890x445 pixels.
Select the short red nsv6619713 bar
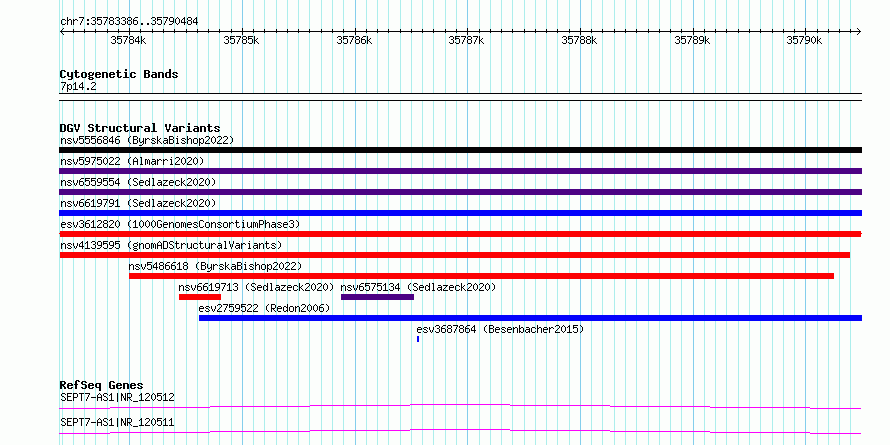(200, 297)
